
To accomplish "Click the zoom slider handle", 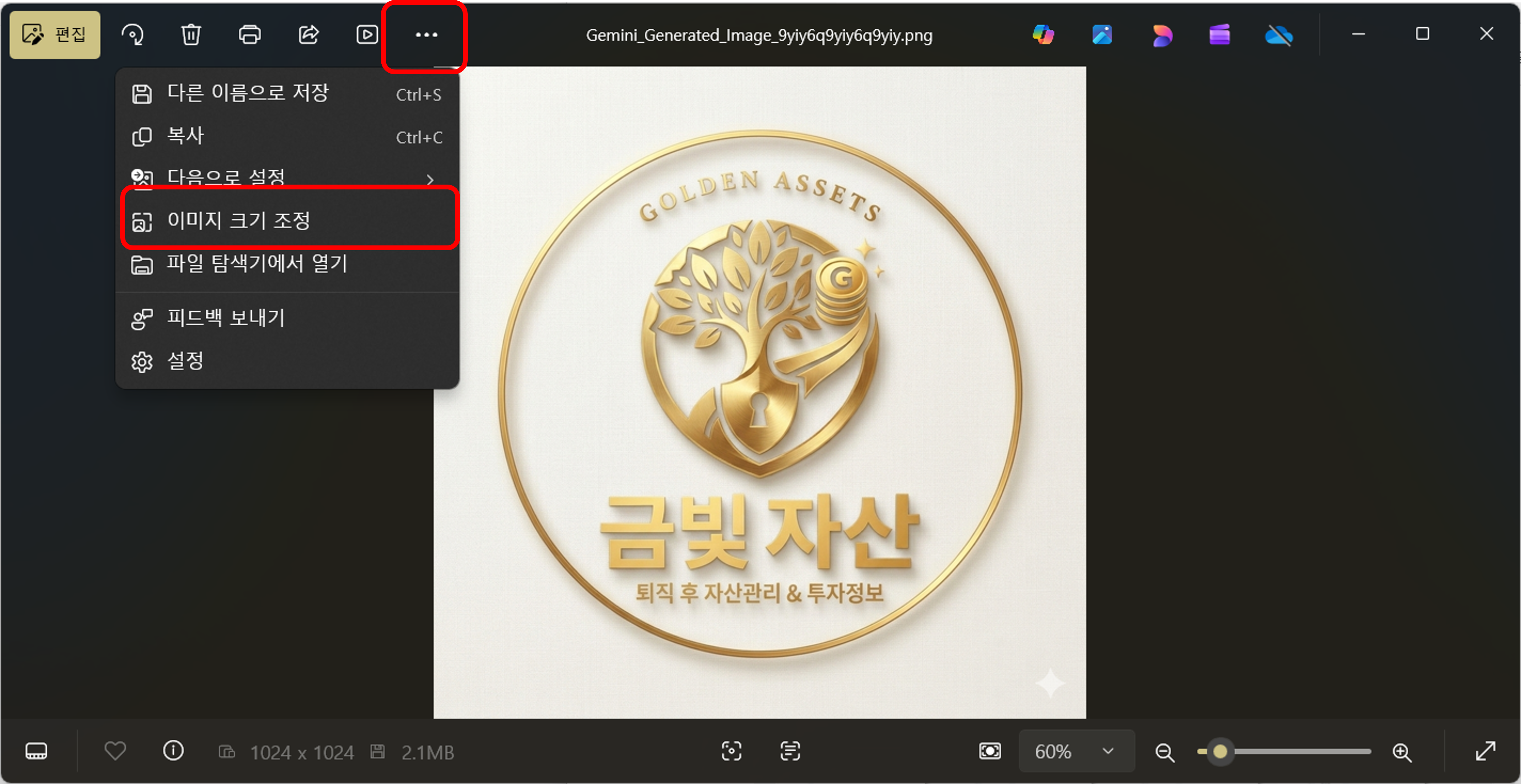I will 1220,751.
